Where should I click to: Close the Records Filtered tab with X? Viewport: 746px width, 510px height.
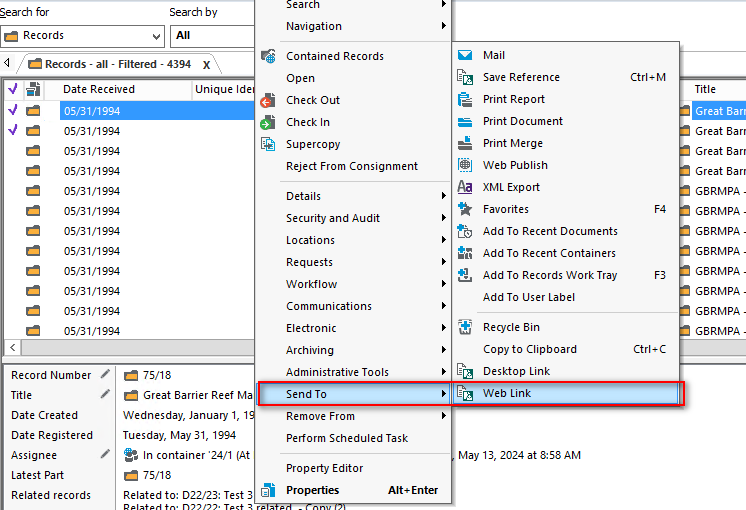[x=206, y=65]
